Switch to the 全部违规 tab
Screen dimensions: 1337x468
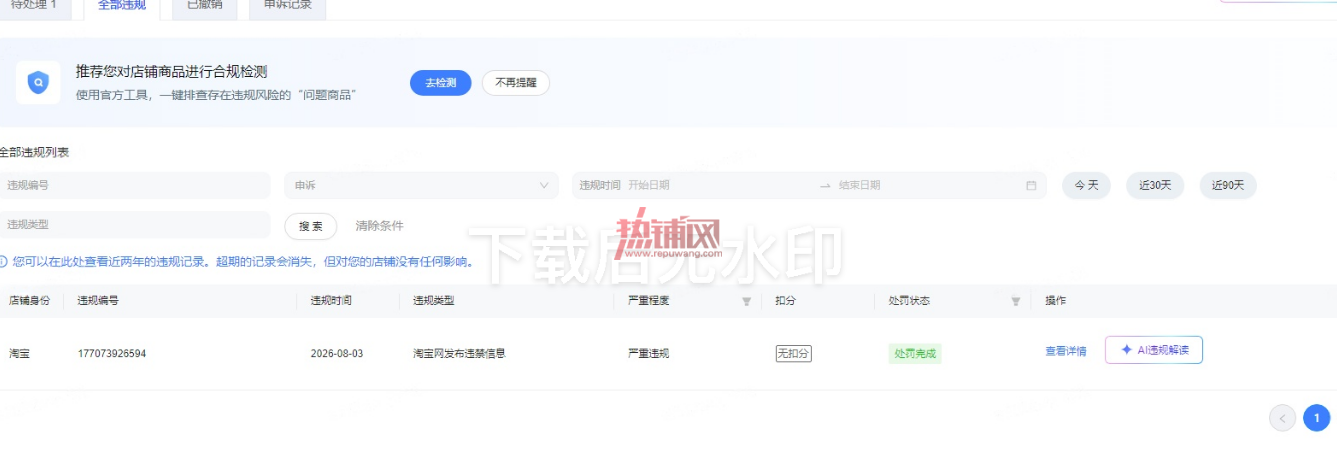coord(122,5)
